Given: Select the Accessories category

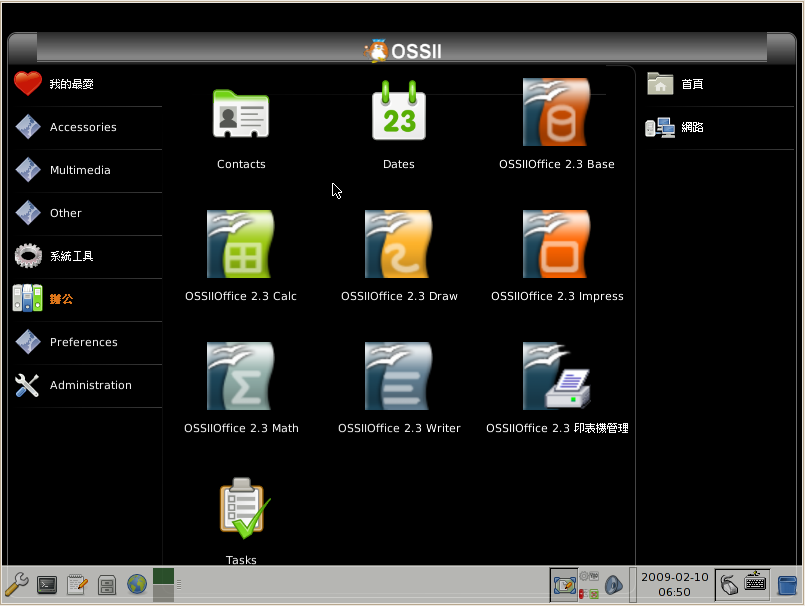Looking at the screenshot, I should (x=83, y=128).
